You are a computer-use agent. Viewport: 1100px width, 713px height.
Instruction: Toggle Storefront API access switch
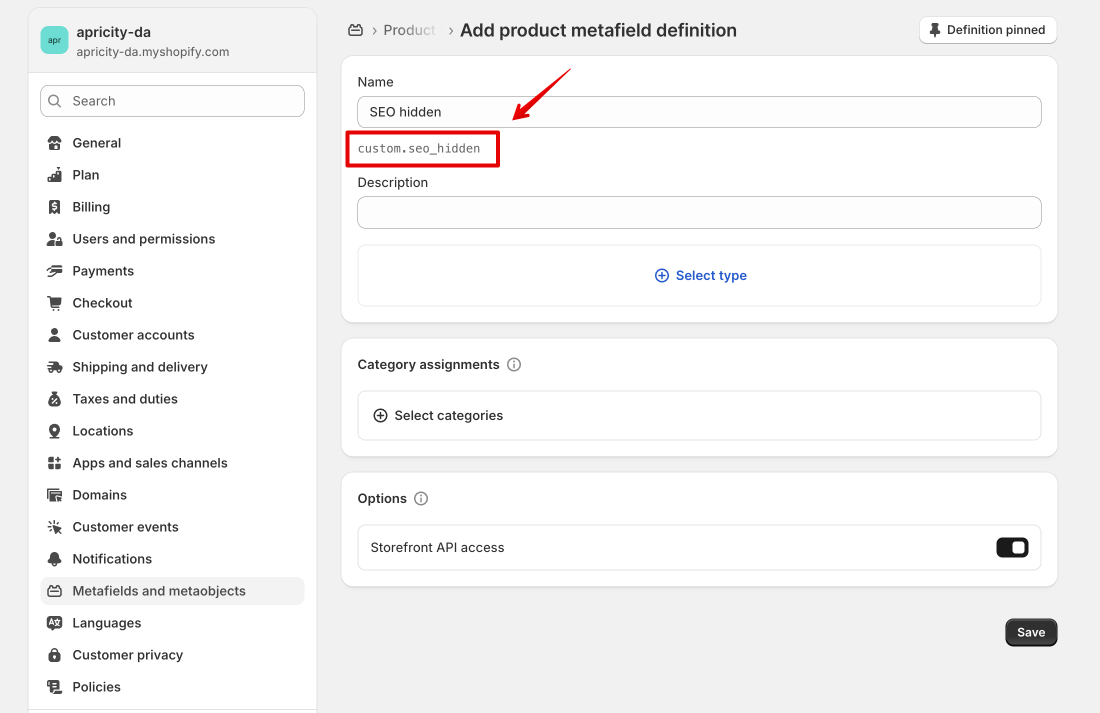tap(1012, 547)
